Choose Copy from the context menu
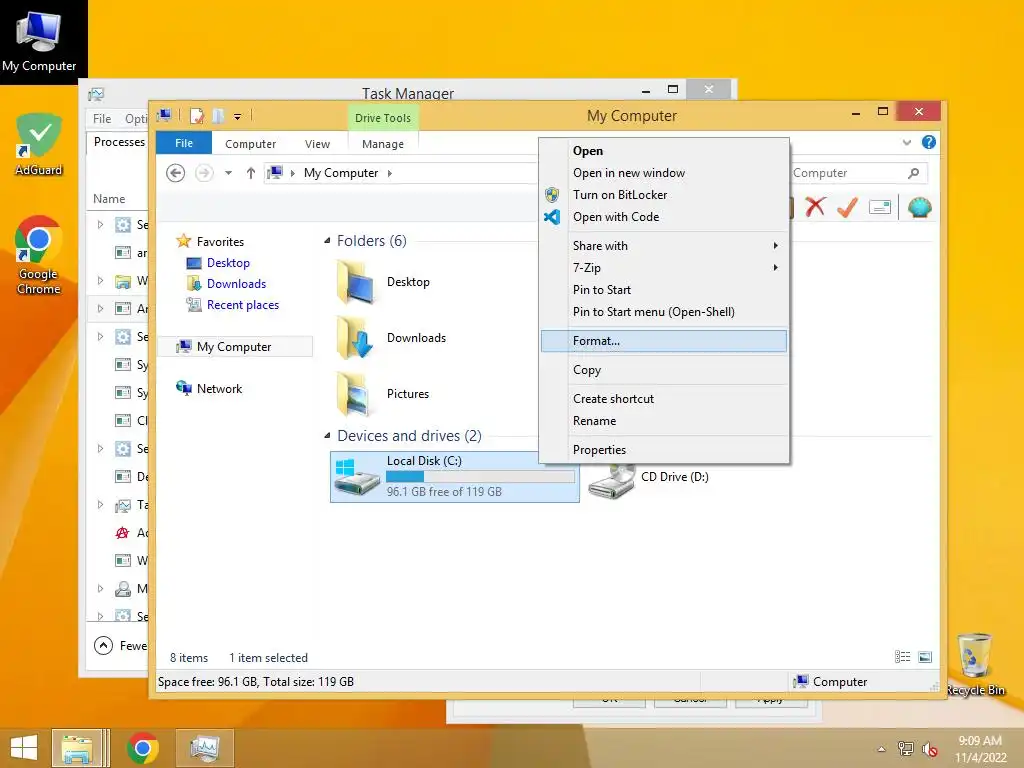The image size is (1024, 768). coord(664,370)
